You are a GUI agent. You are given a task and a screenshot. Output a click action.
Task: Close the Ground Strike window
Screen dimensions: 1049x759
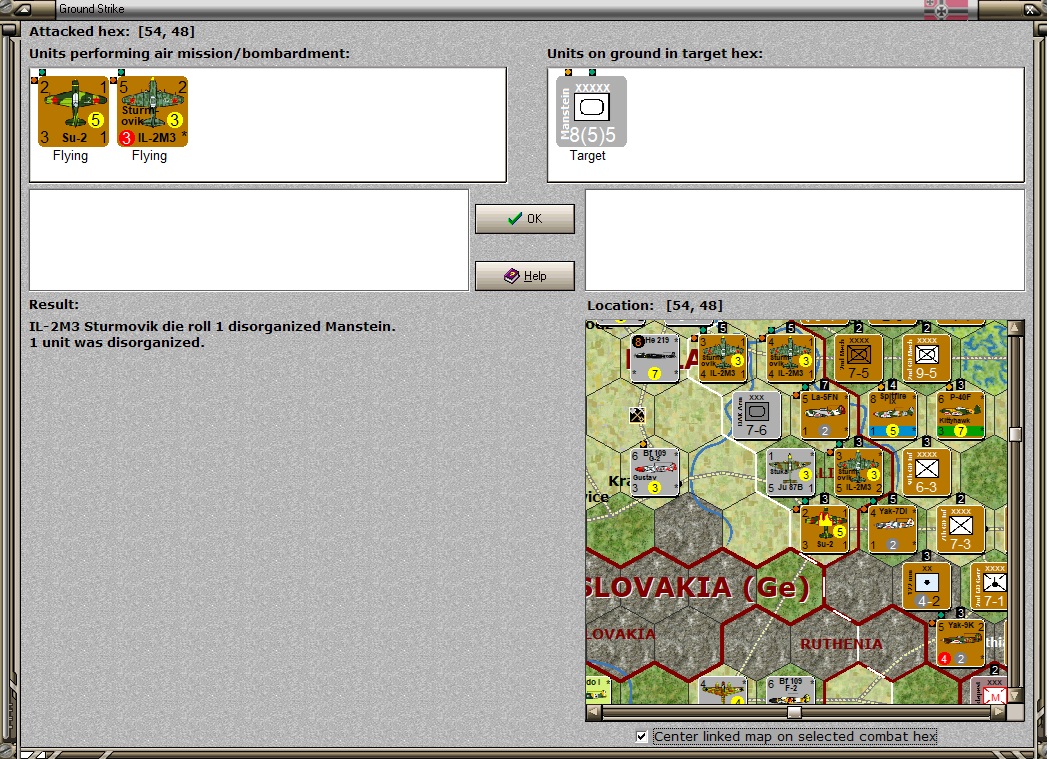coord(1031,9)
